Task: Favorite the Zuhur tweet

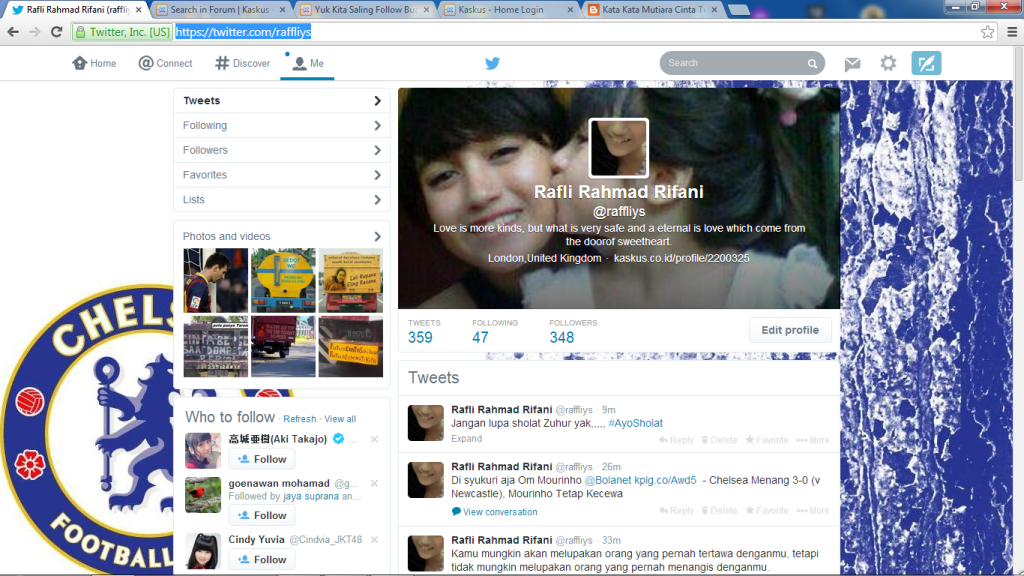Action: (x=767, y=440)
